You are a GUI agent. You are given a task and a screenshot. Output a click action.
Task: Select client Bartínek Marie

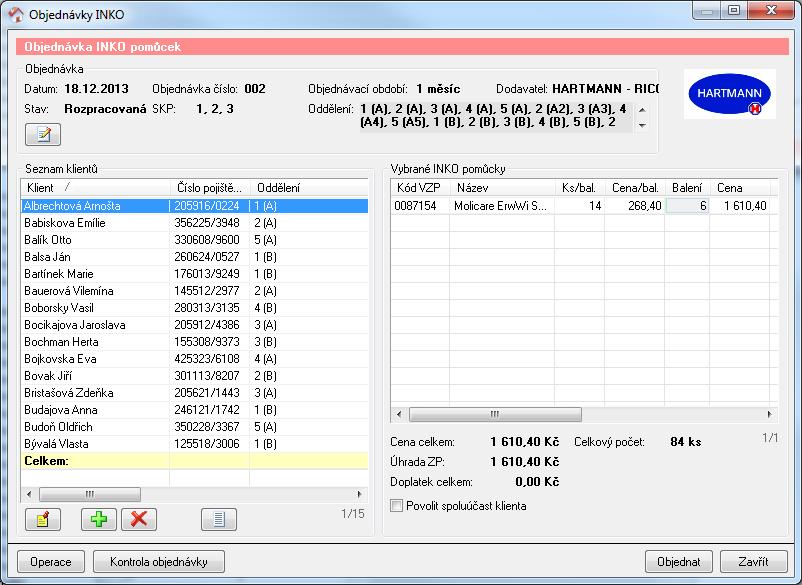pos(194,274)
